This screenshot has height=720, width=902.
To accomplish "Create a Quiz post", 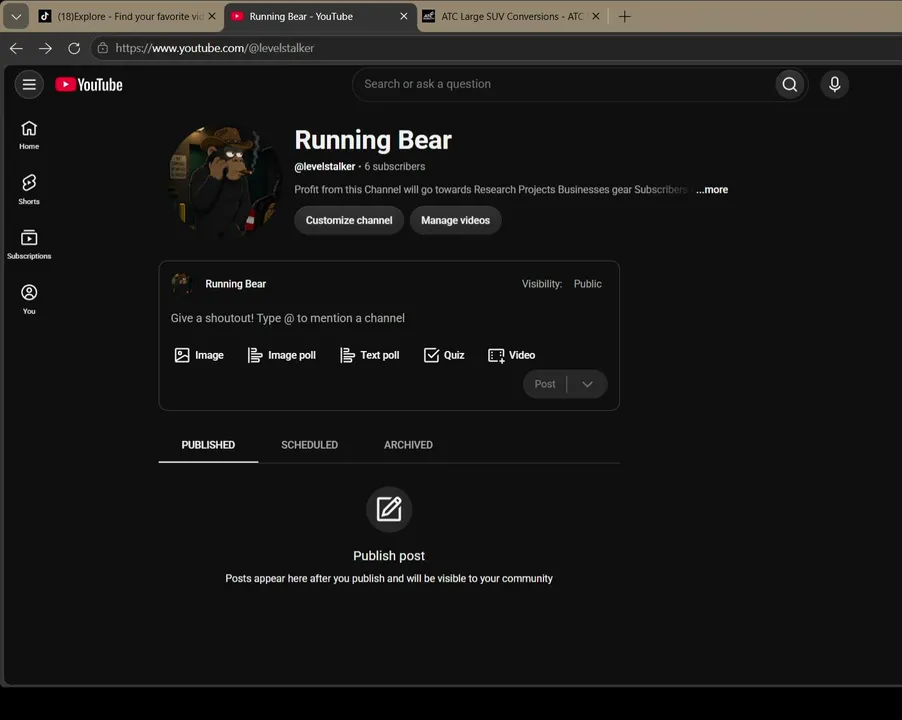I will [x=444, y=355].
